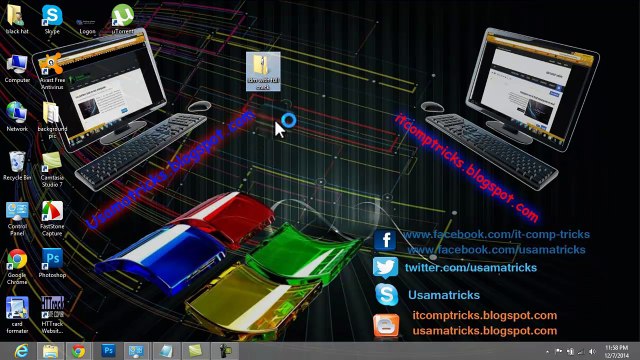Image resolution: width=640 pixels, height=360 pixels.
Task: Select the Network desktop icon
Action: point(17,117)
